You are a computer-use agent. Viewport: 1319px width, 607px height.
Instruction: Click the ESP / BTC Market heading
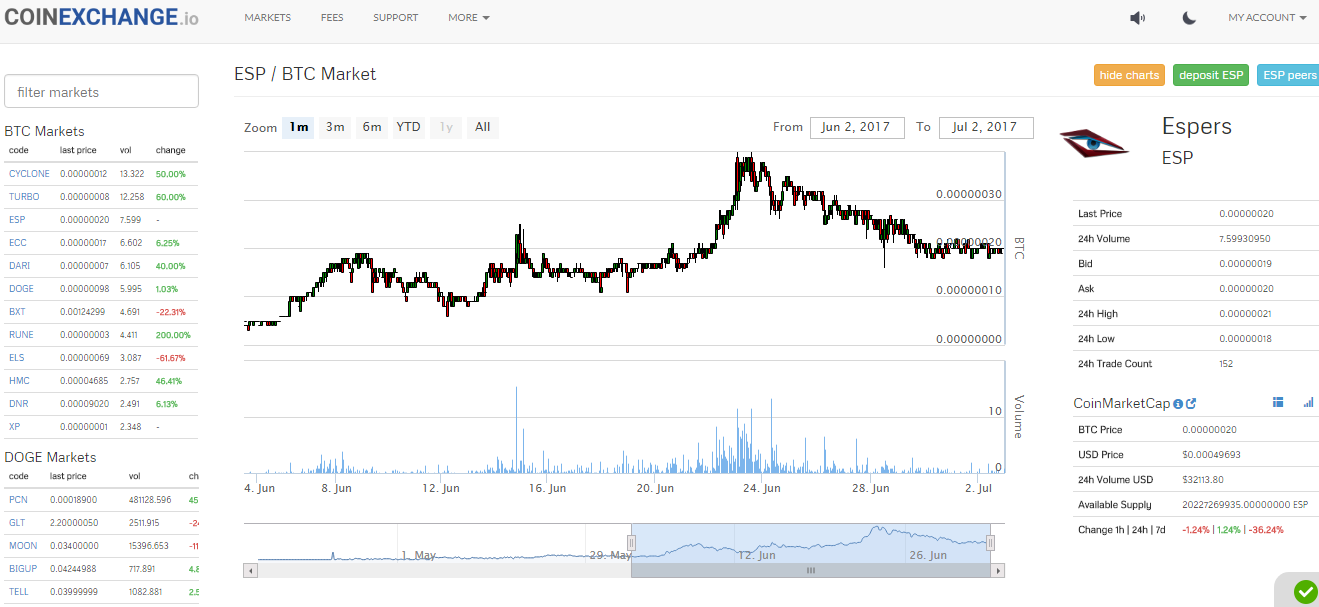coord(305,74)
